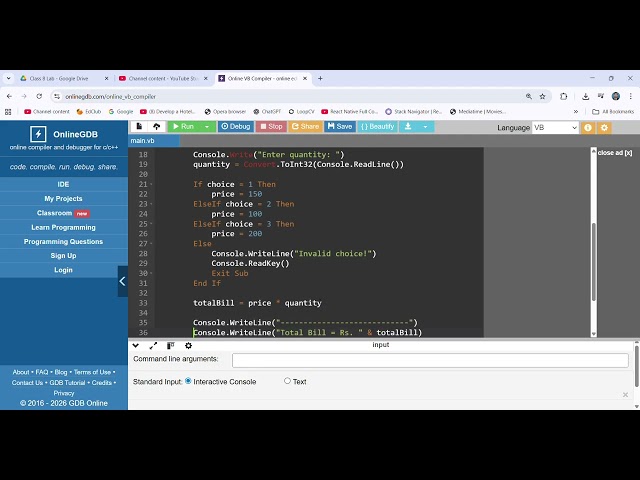Open My Projects in sidebar

(x=63, y=199)
